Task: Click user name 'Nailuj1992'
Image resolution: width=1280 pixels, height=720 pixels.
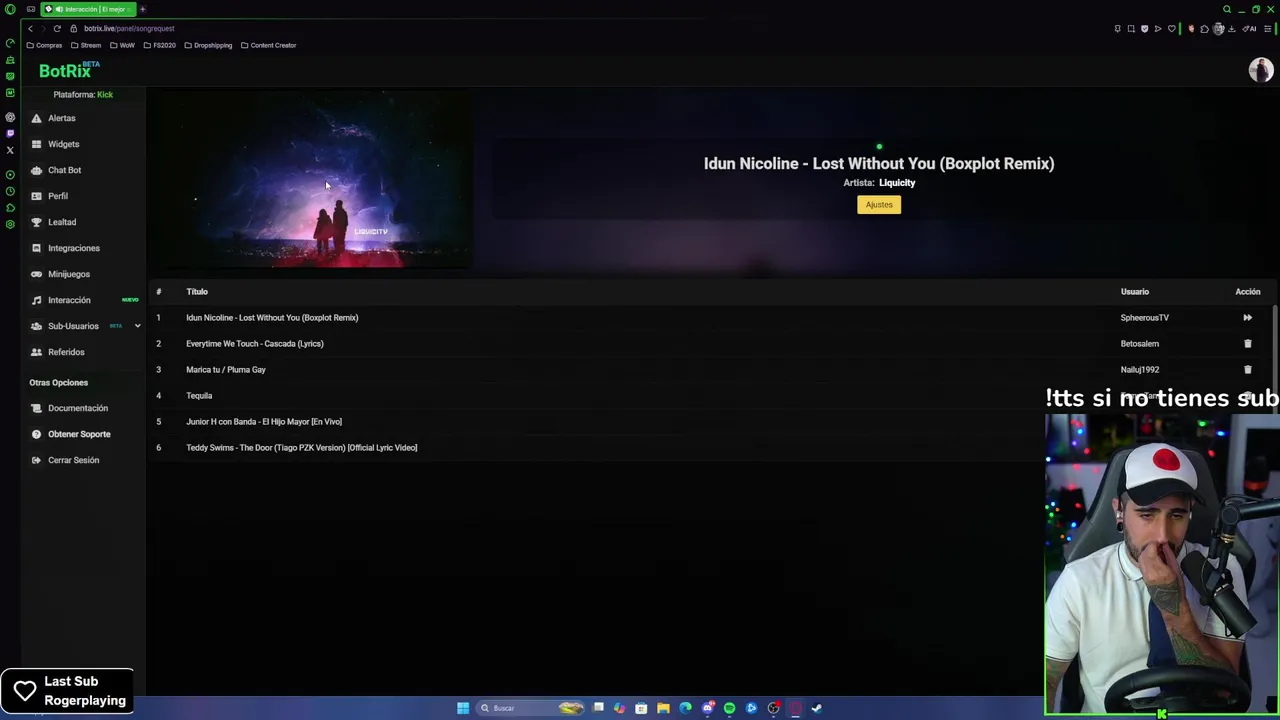Action: click(1139, 370)
